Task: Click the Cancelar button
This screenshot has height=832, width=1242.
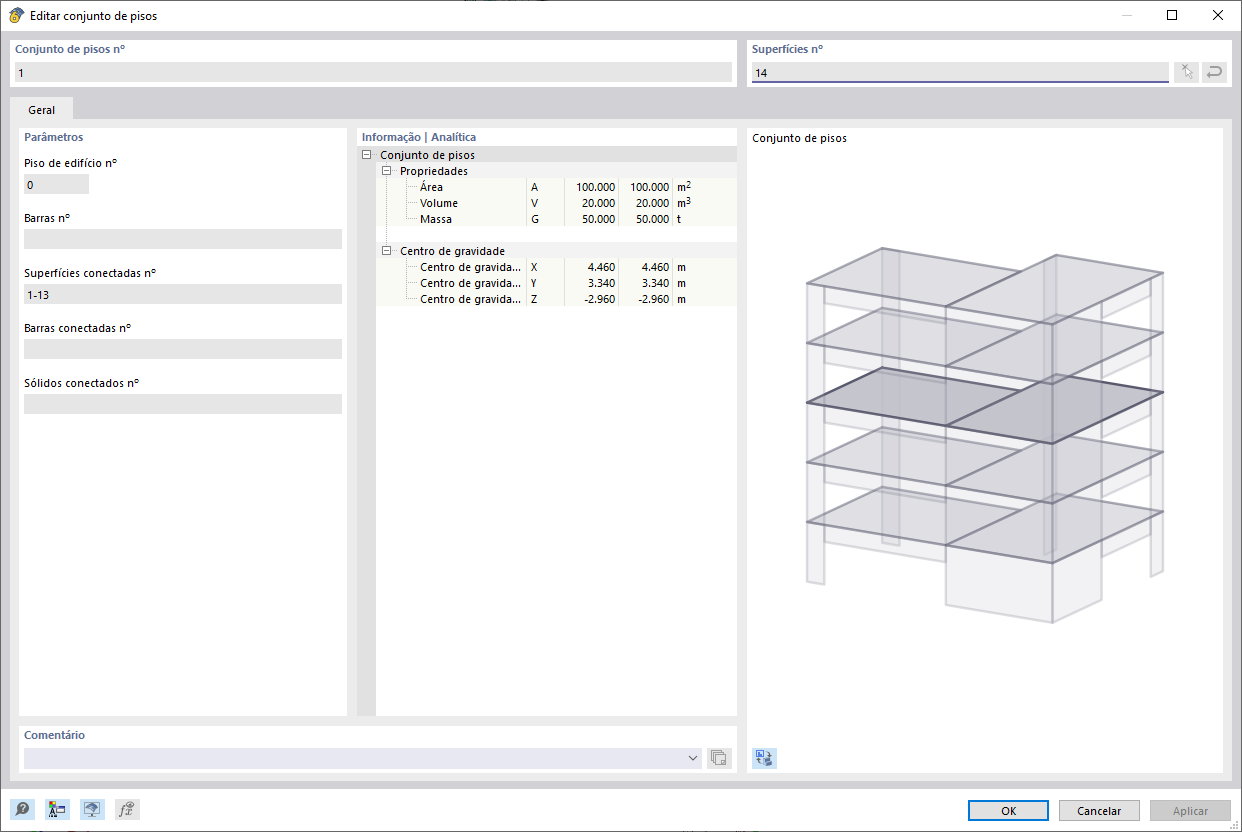Action: (1099, 811)
